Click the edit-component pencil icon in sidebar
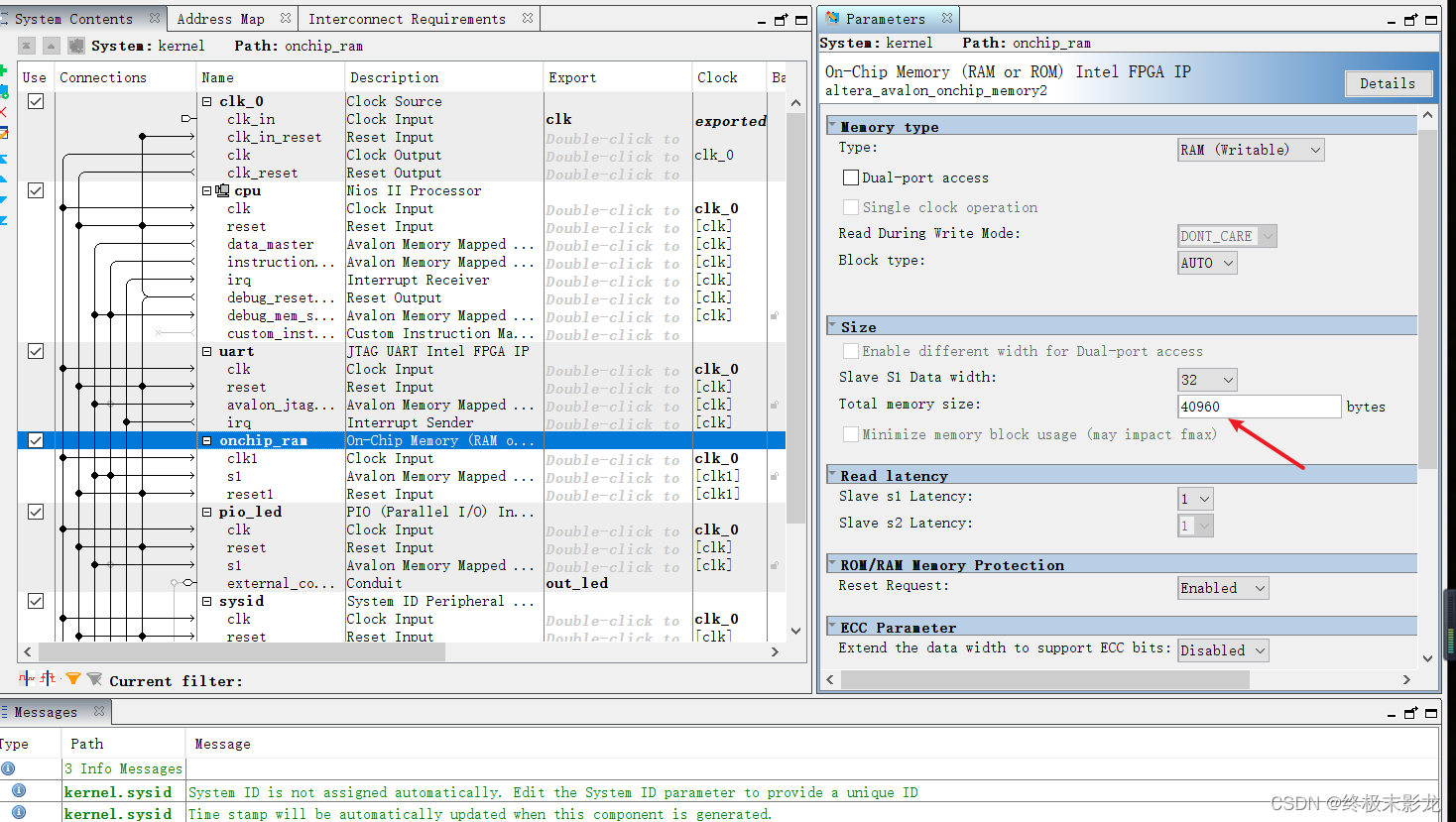 point(3,132)
